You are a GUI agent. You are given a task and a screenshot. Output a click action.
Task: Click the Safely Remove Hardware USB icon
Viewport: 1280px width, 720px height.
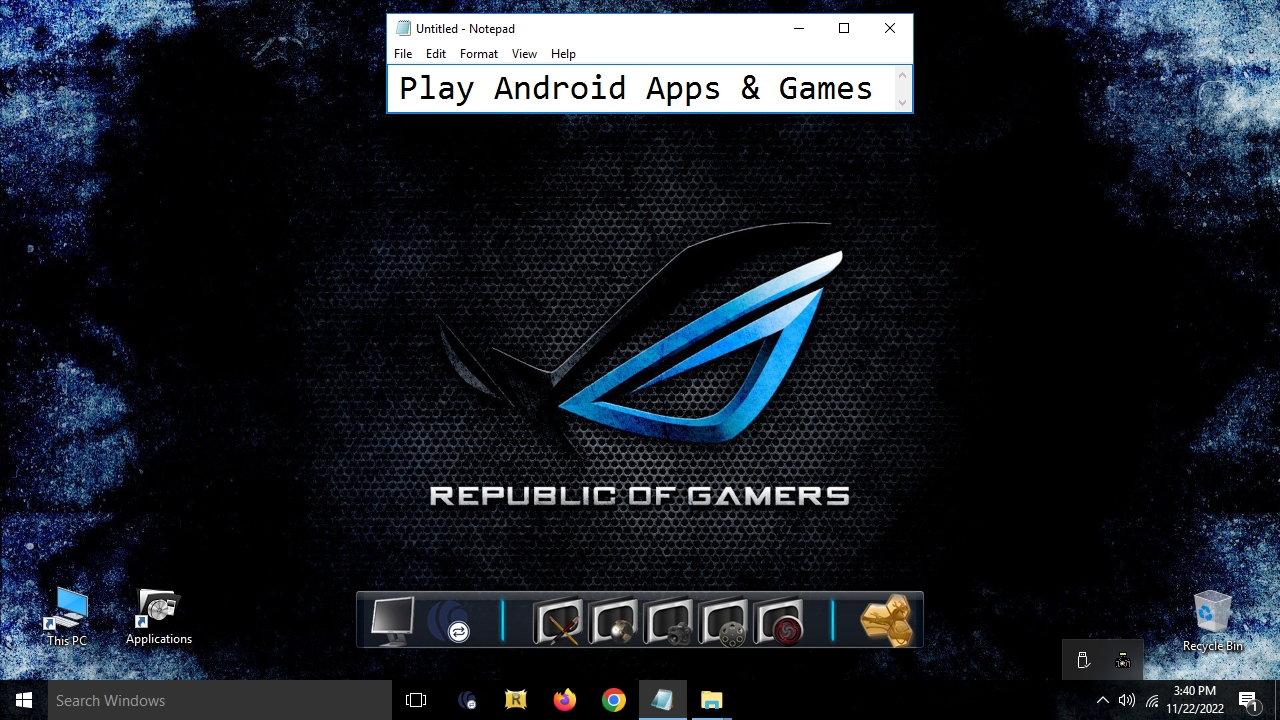[x=1083, y=660]
